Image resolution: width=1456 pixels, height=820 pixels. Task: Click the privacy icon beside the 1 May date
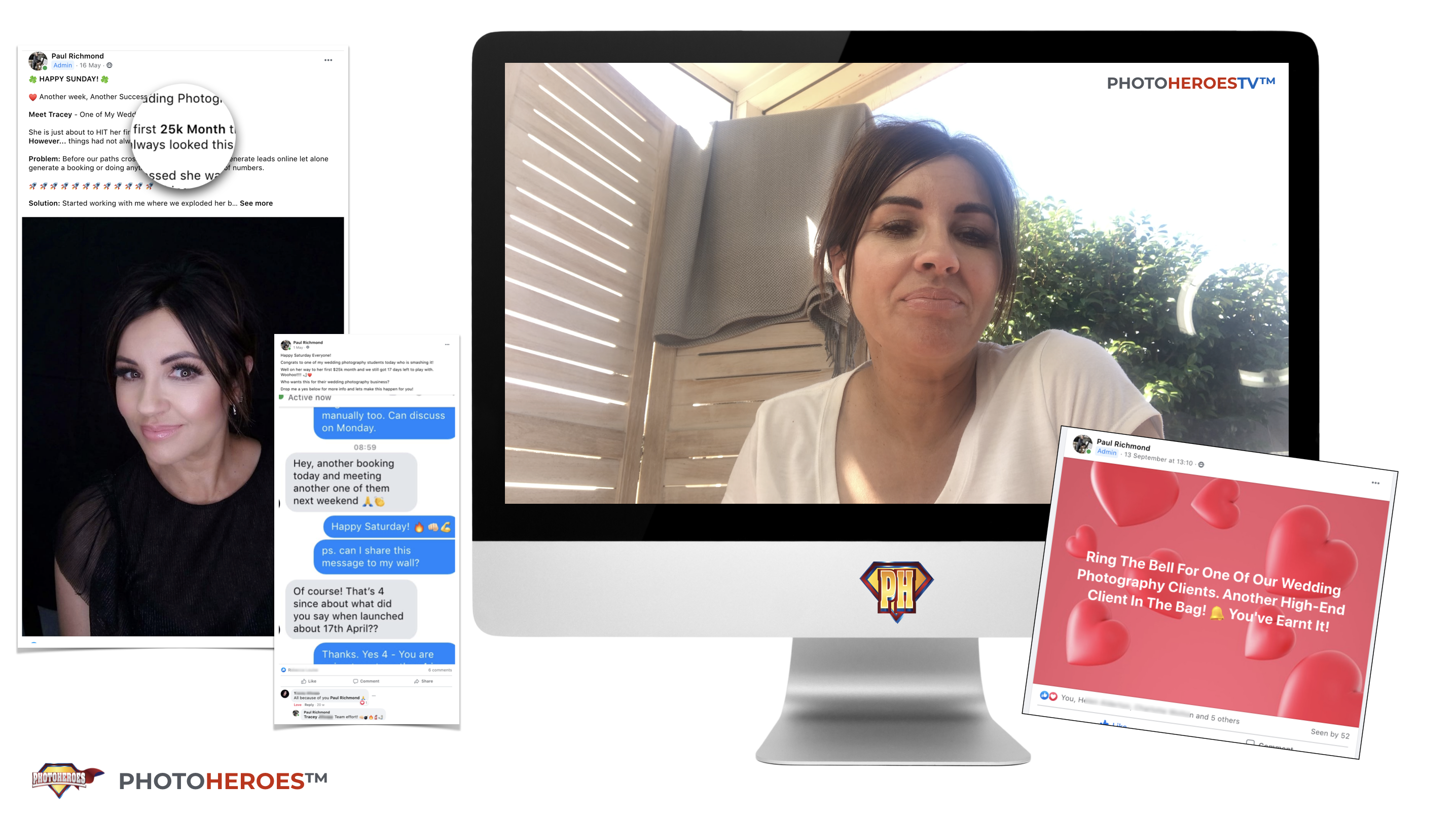[308, 348]
